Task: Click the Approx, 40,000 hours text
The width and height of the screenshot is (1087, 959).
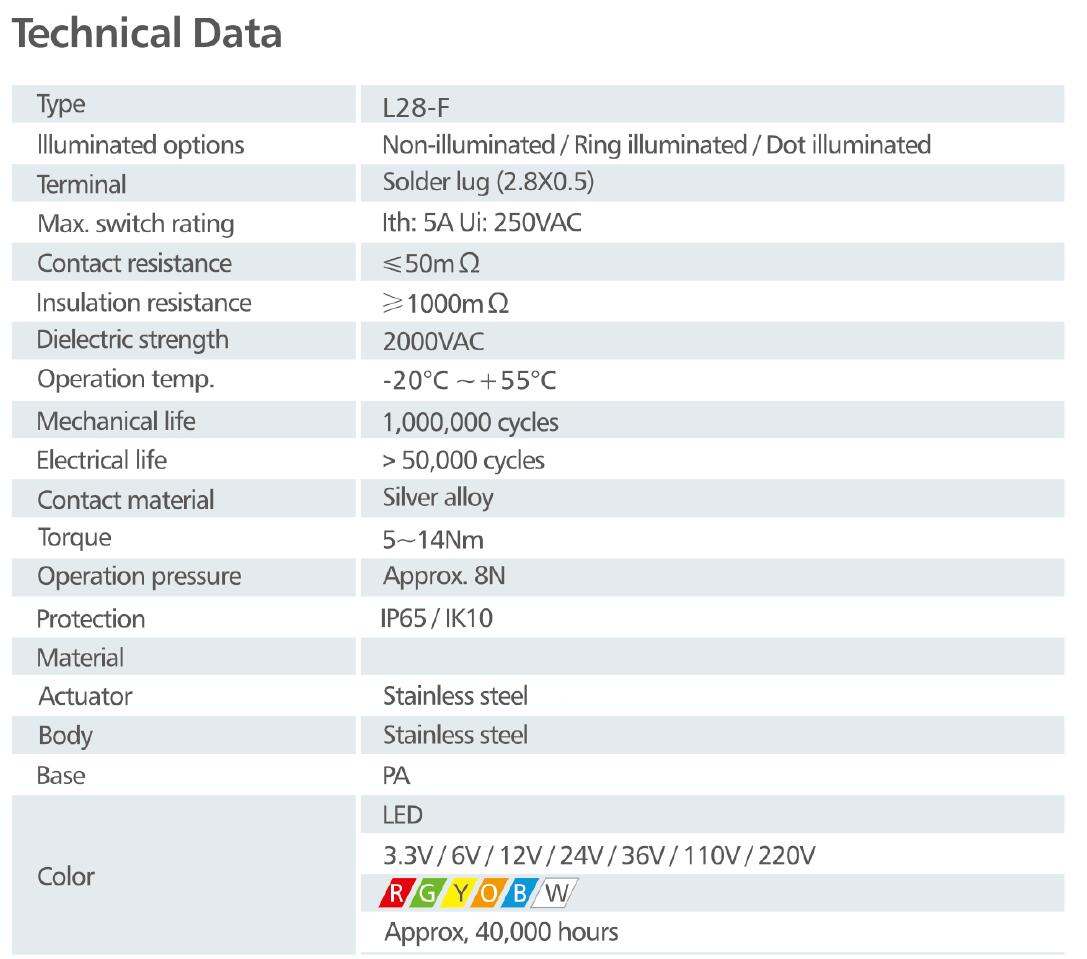Action: (501, 933)
